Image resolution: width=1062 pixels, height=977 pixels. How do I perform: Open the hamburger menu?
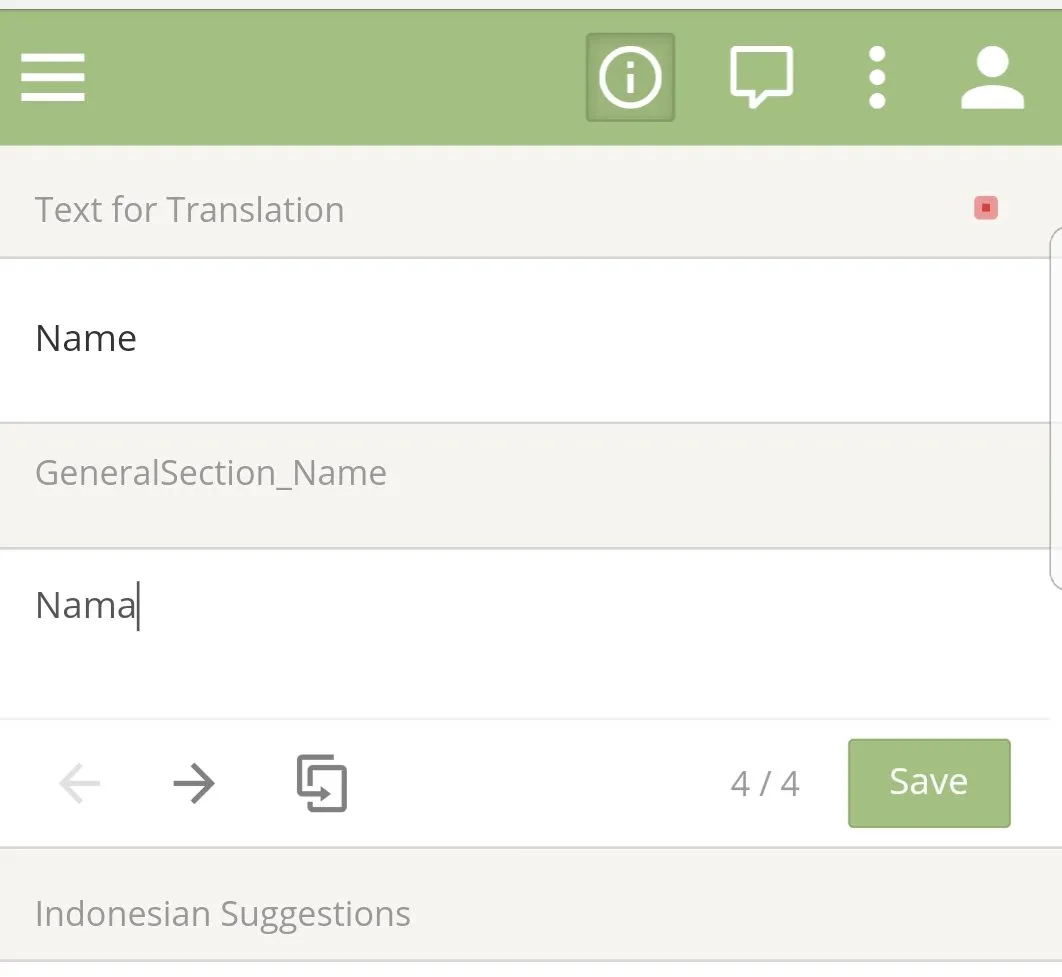pos(53,77)
